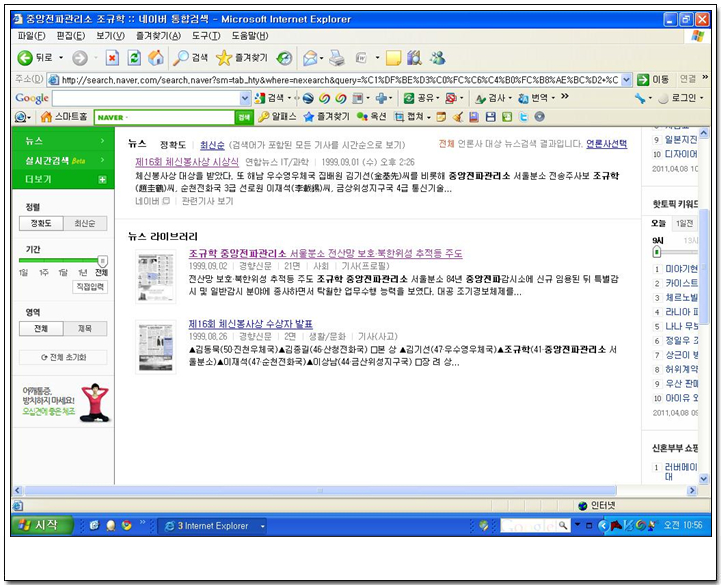
Task: Open 조규학 중앙전파관리소 서울분소 article link
Action: 326,253
